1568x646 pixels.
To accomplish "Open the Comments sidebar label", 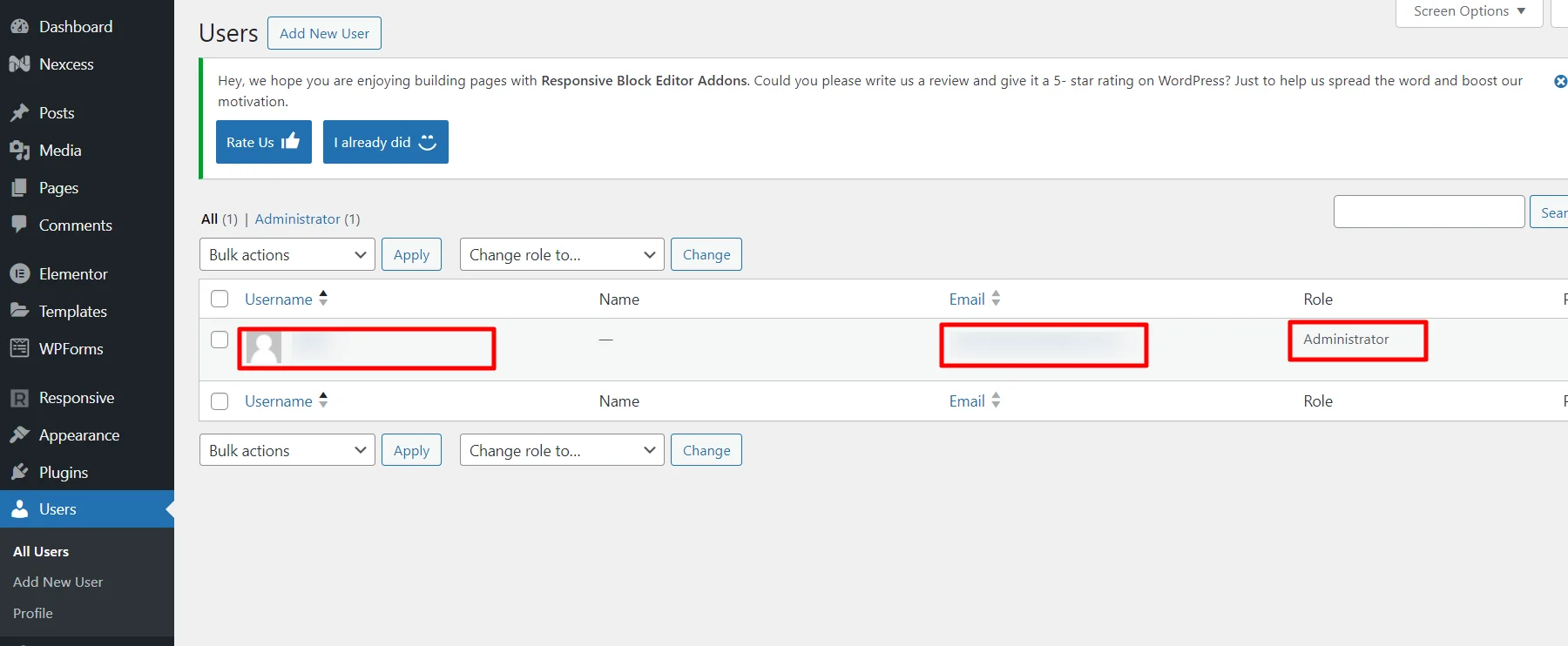I will click(76, 225).
